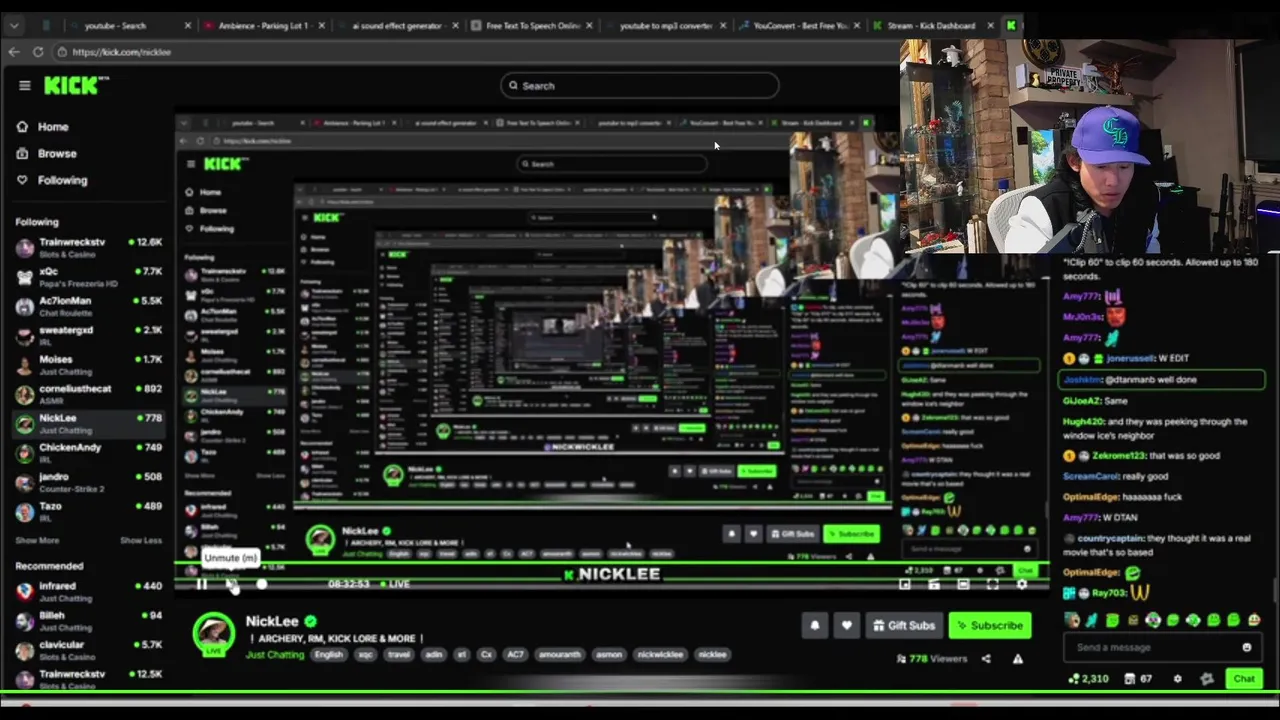Open Following in the sidebar

pos(52,180)
